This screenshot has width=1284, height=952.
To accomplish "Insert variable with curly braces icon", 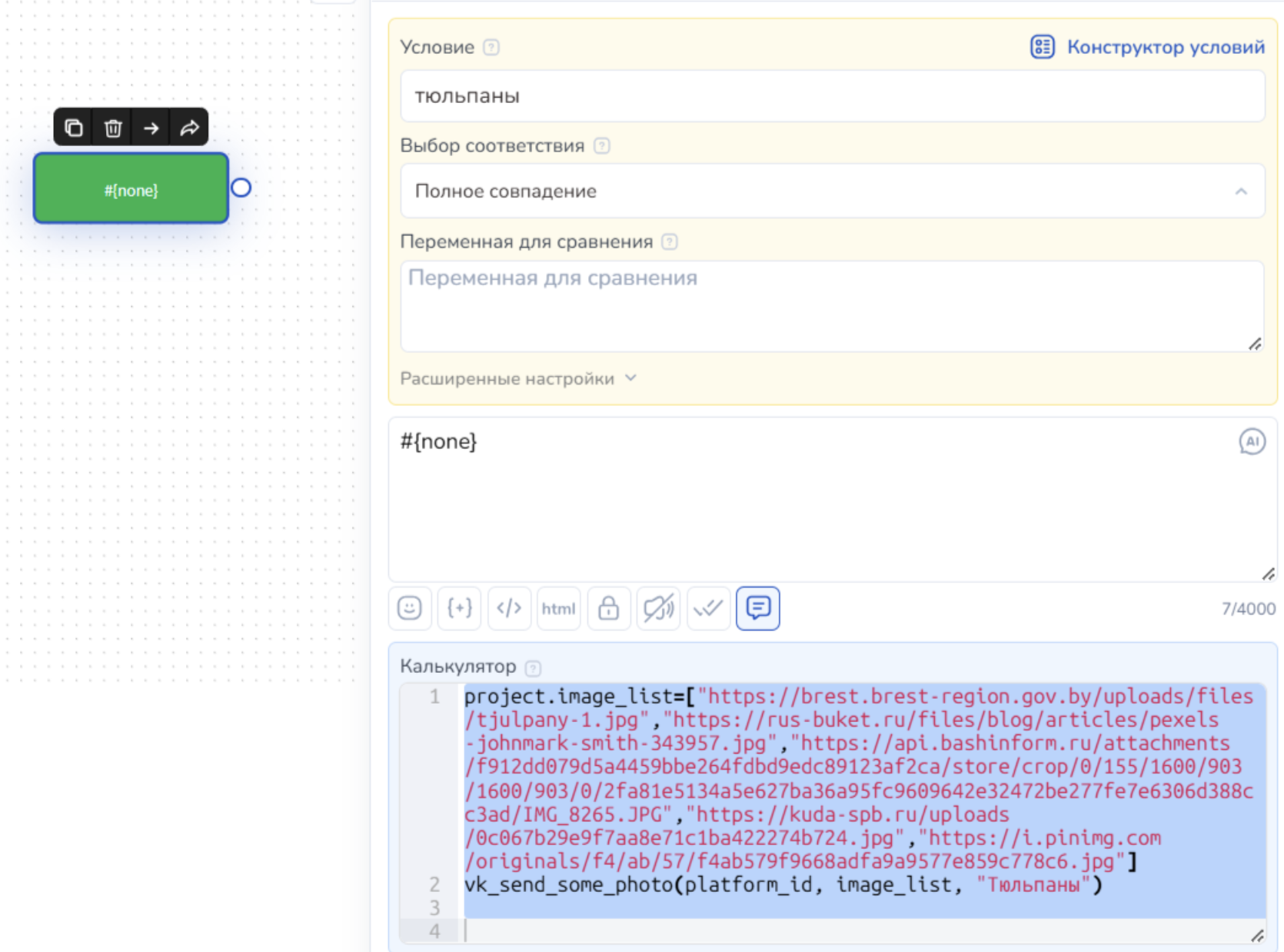I will [460, 608].
